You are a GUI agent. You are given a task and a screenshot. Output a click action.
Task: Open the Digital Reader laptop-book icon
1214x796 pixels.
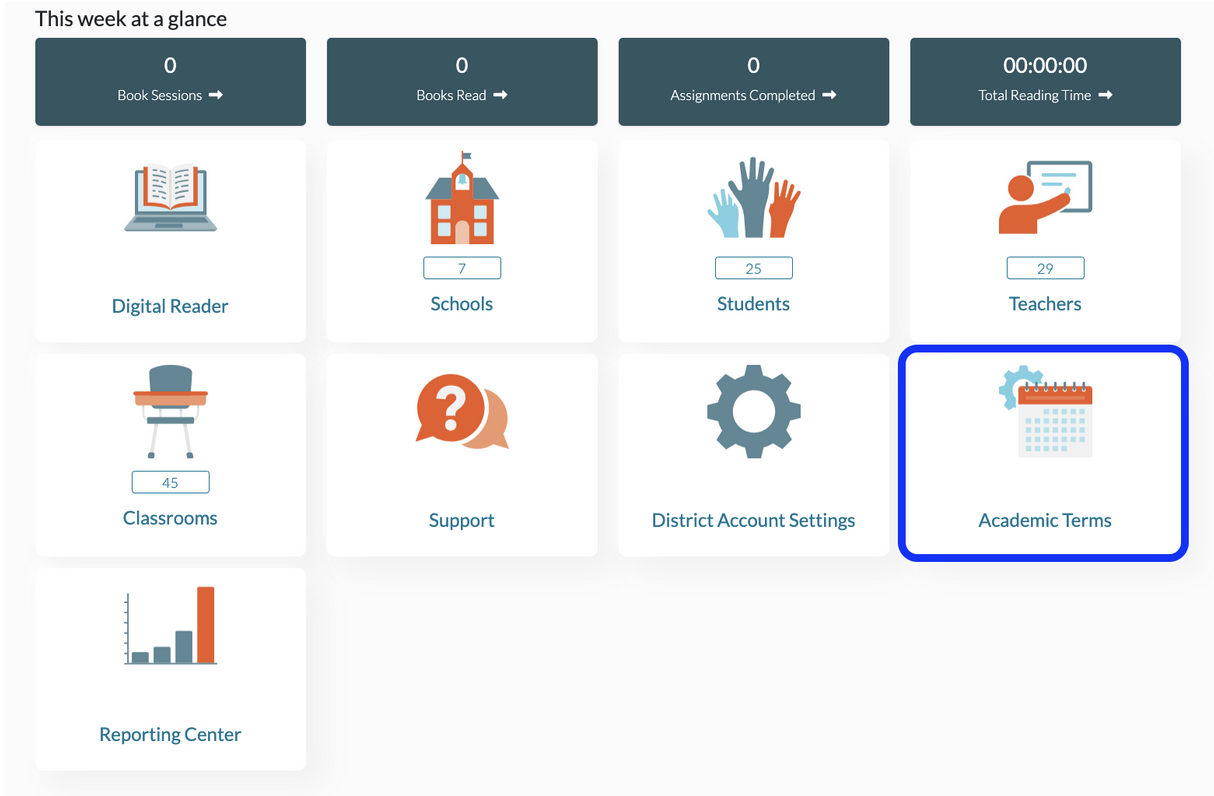tap(170, 198)
